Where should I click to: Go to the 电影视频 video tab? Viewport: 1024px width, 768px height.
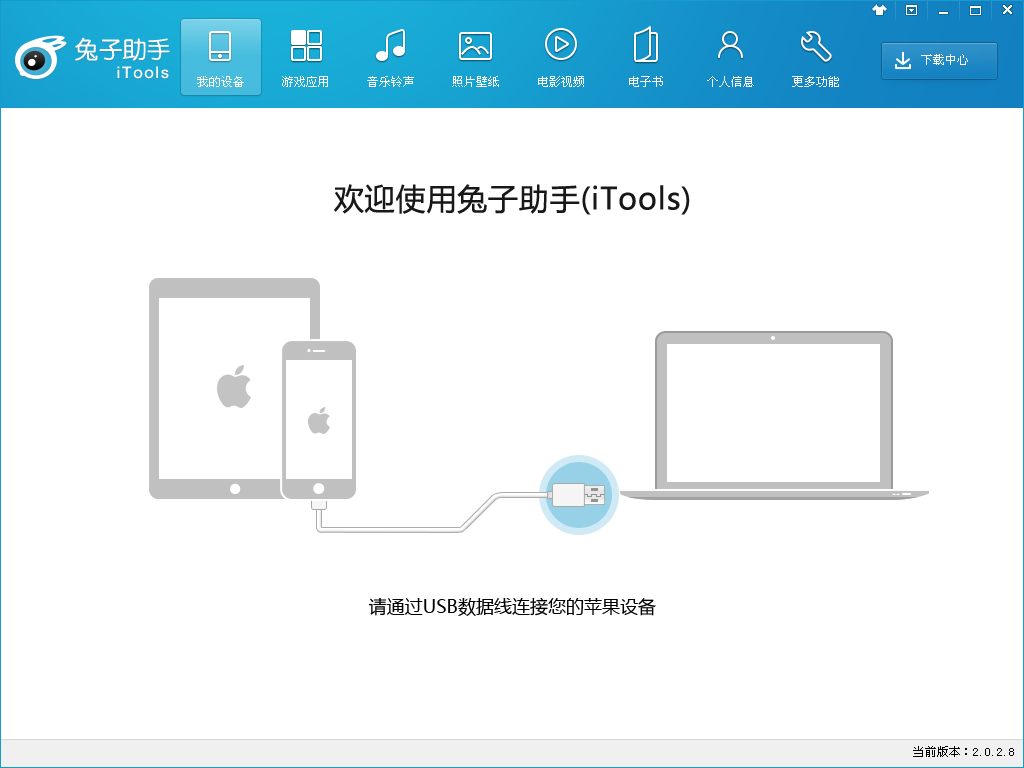[x=560, y=57]
